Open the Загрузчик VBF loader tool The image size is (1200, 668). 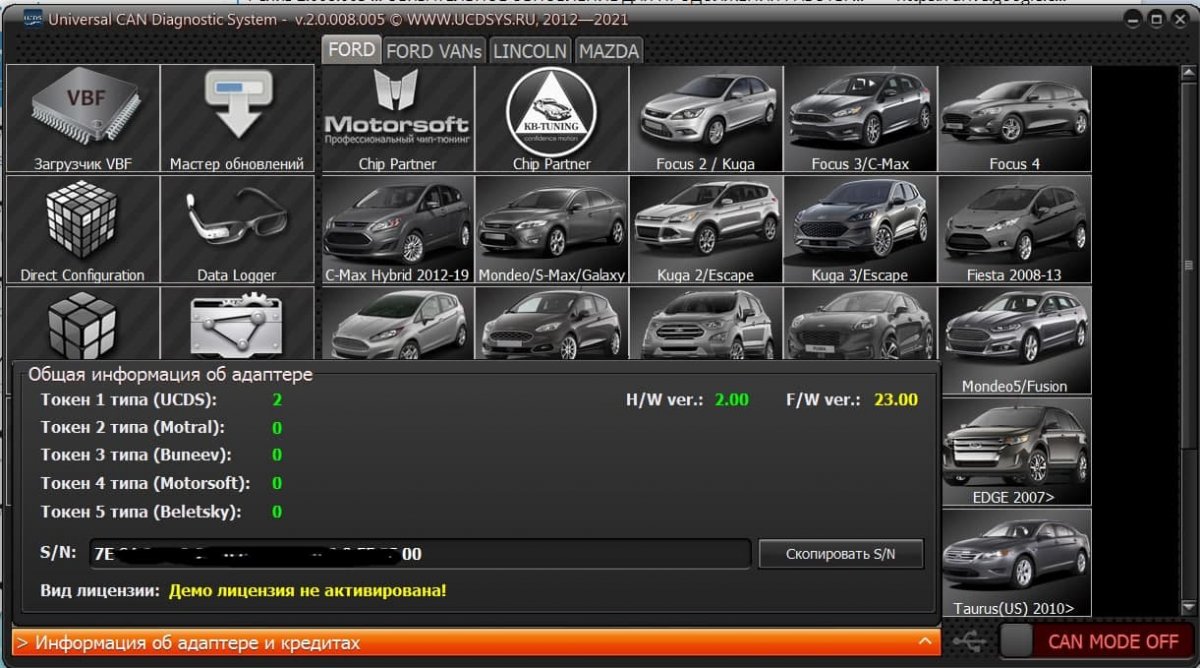(82, 119)
